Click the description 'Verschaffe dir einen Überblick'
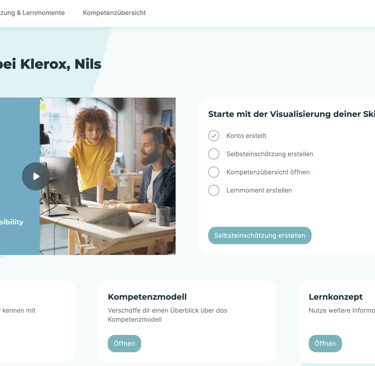Viewport: 375px width, 366px height. pyautogui.click(x=167, y=315)
